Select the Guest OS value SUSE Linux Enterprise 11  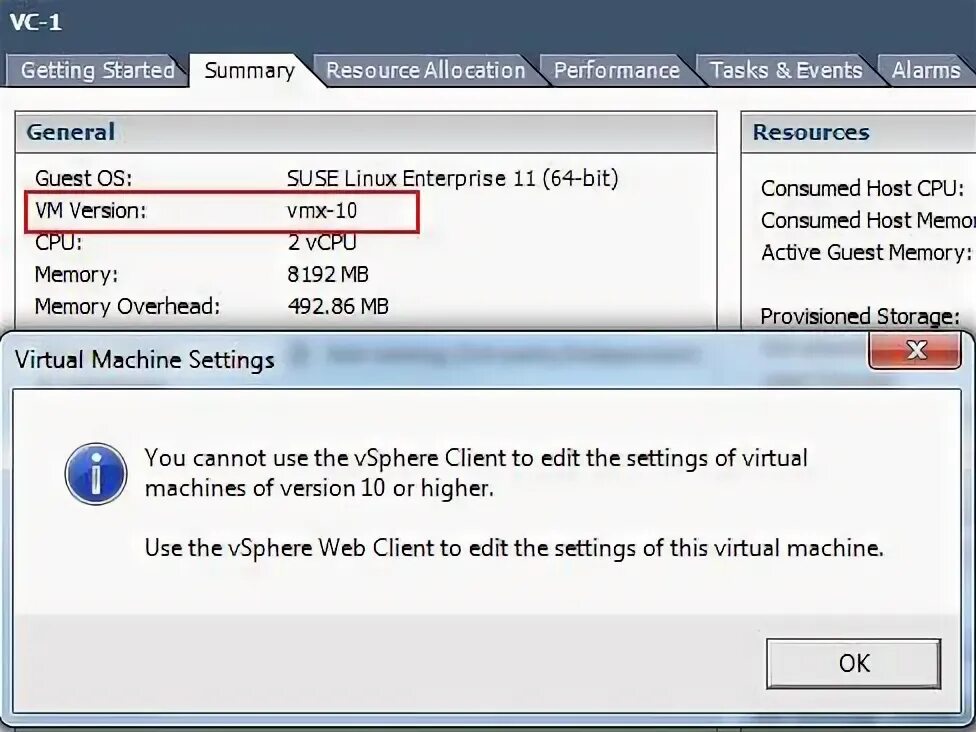click(453, 179)
